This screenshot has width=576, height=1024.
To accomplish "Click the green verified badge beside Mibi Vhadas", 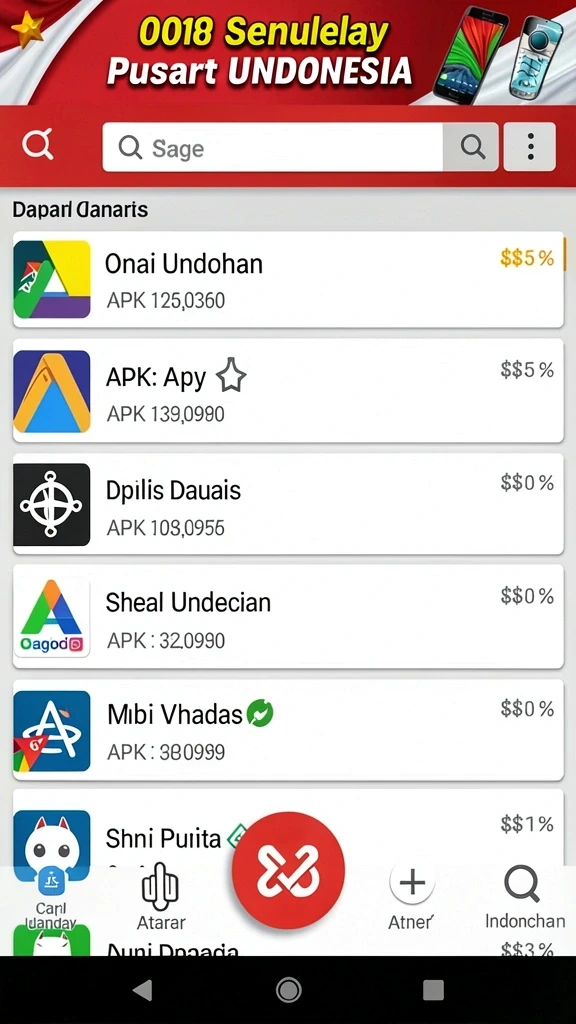I will coord(260,714).
